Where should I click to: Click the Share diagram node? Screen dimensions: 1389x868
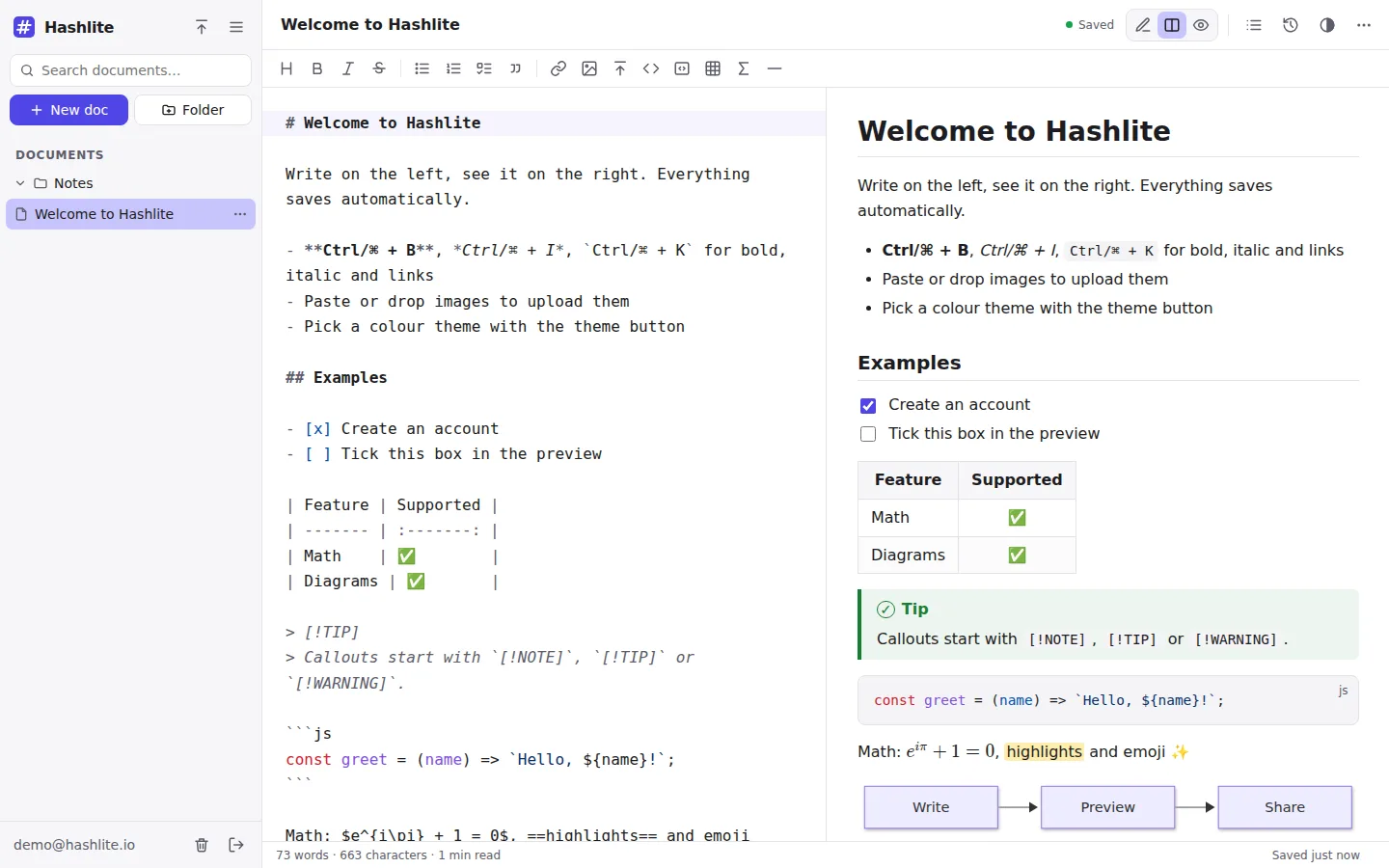tap(1285, 807)
